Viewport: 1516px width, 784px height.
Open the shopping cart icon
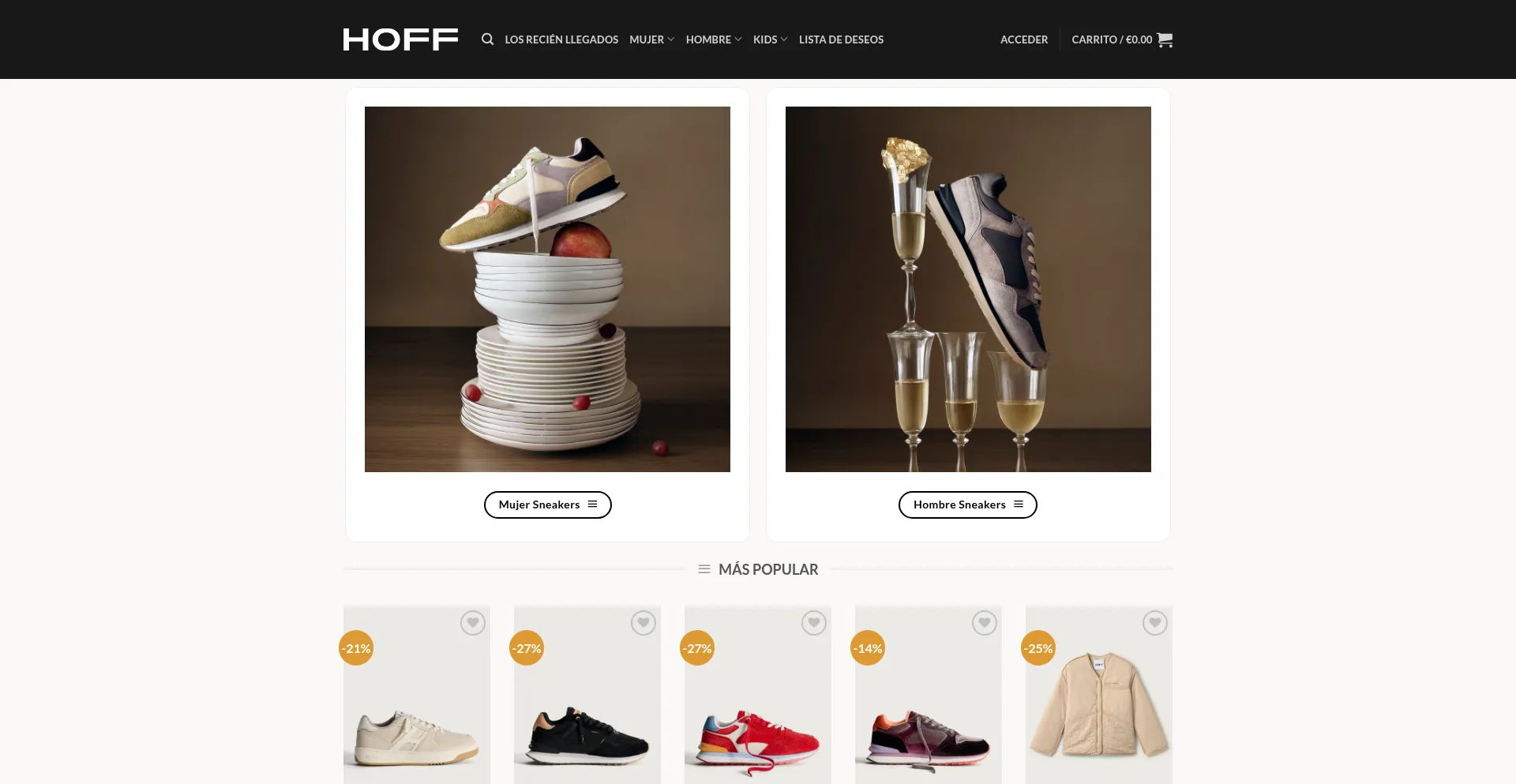tap(1165, 39)
